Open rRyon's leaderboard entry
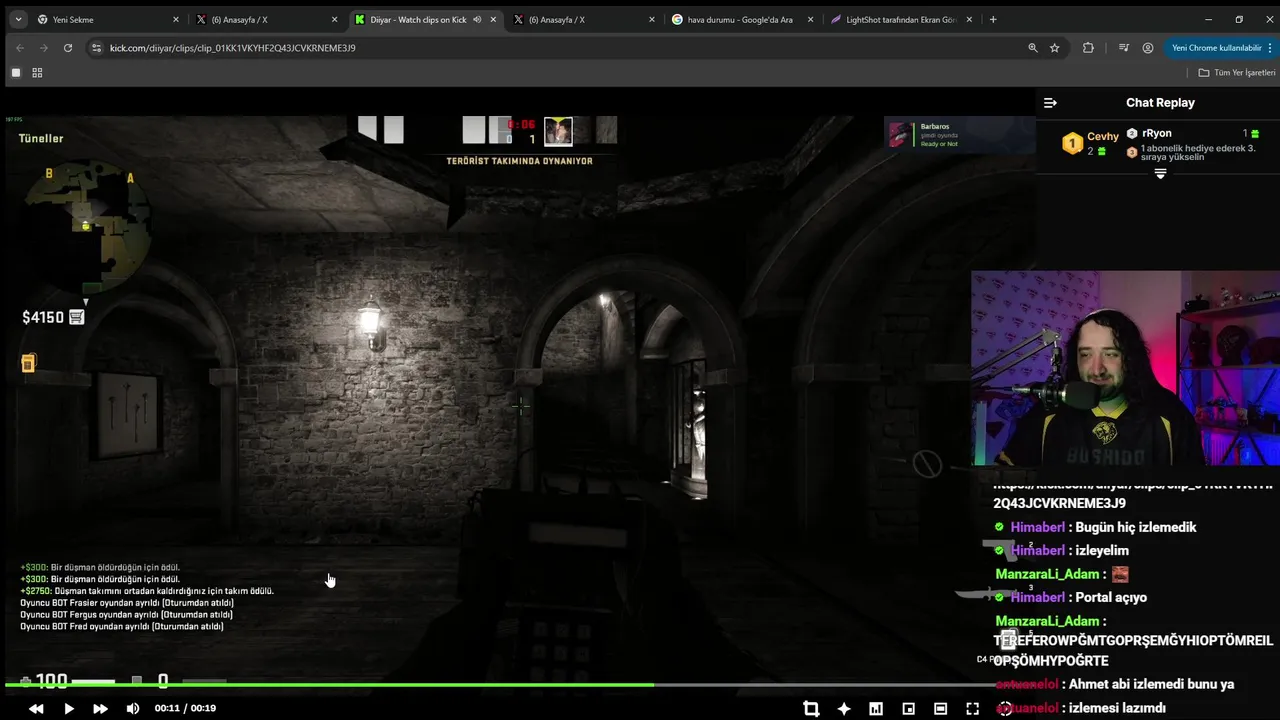Image resolution: width=1280 pixels, height=720 pixels. (x=1193, y=133)
